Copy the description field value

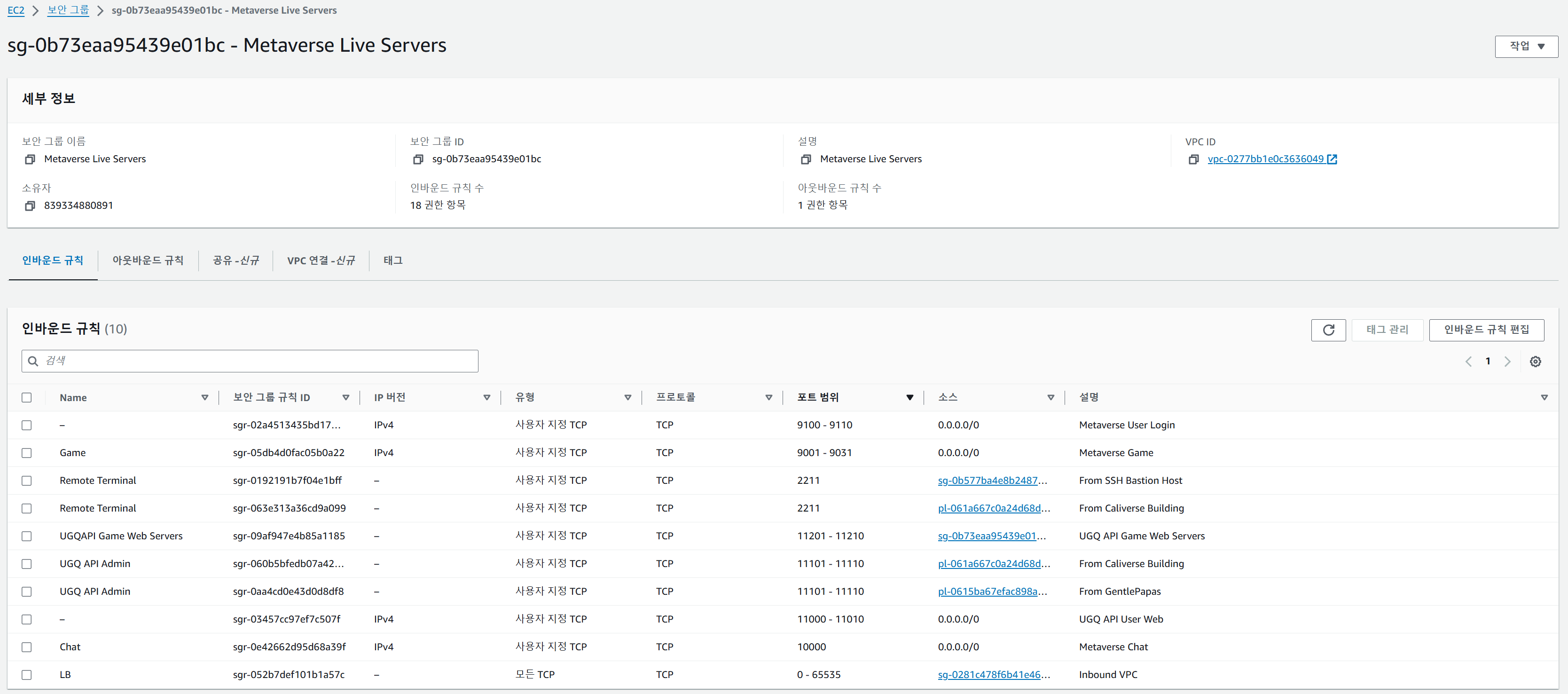coord(806,159)
